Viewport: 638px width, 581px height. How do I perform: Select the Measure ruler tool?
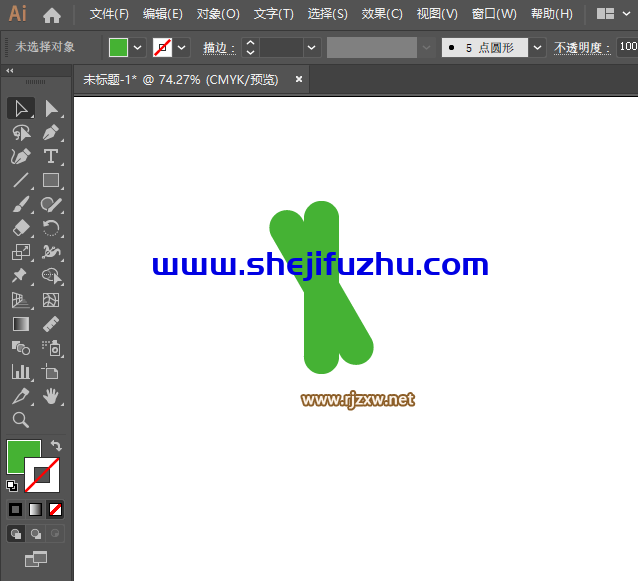[51, 324]
